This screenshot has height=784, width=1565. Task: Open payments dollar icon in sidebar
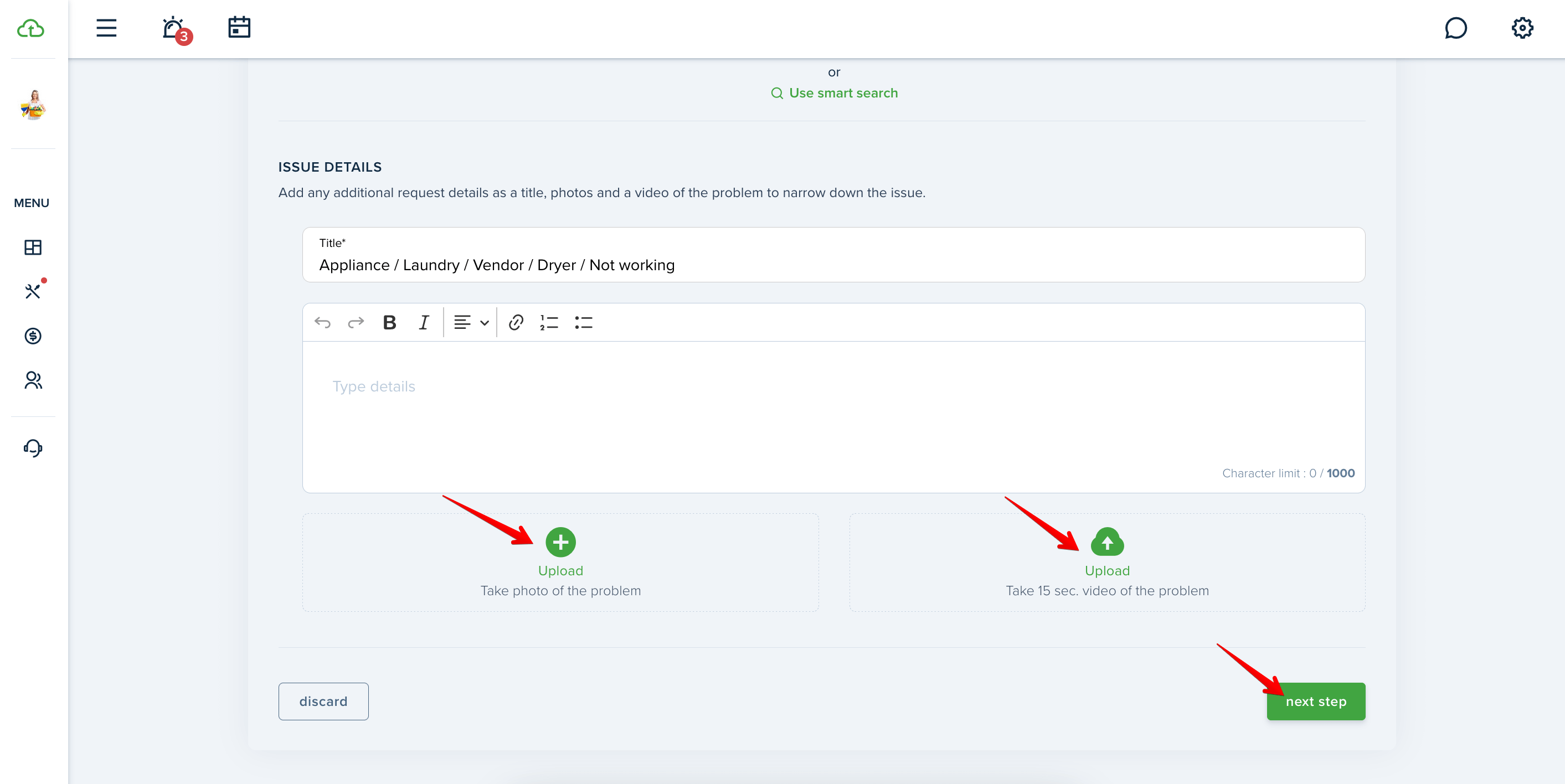(33, 336)
